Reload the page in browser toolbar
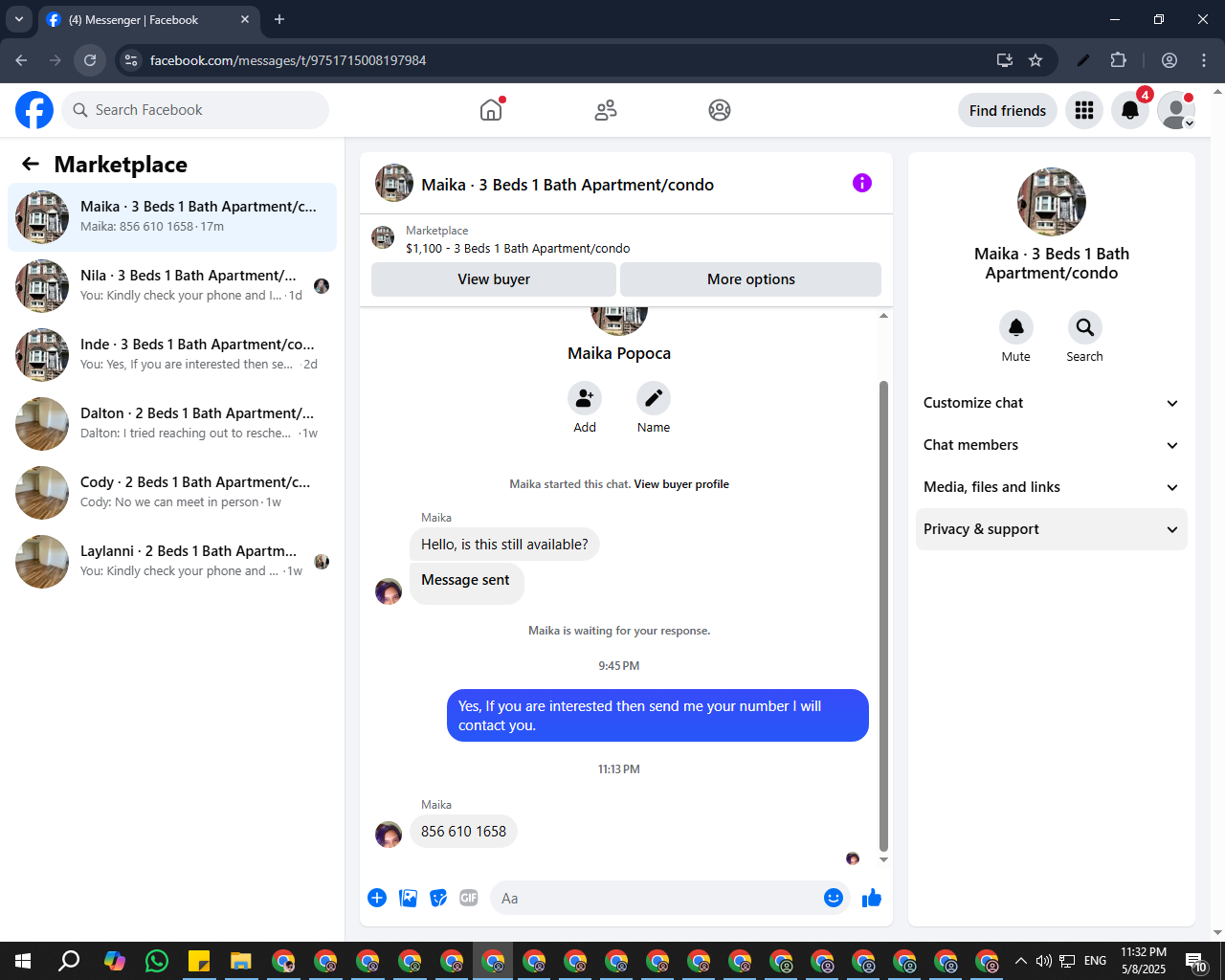The image size is (1225, 980). point(90,60)
